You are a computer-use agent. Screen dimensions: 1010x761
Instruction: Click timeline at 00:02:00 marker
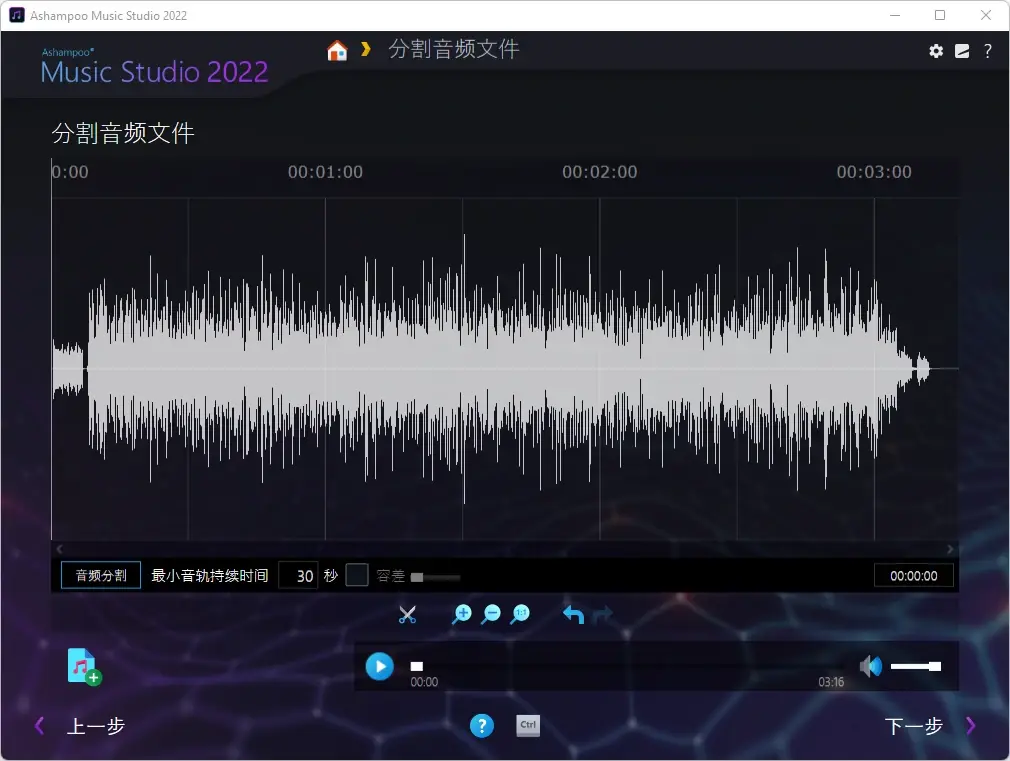(600, 172)
